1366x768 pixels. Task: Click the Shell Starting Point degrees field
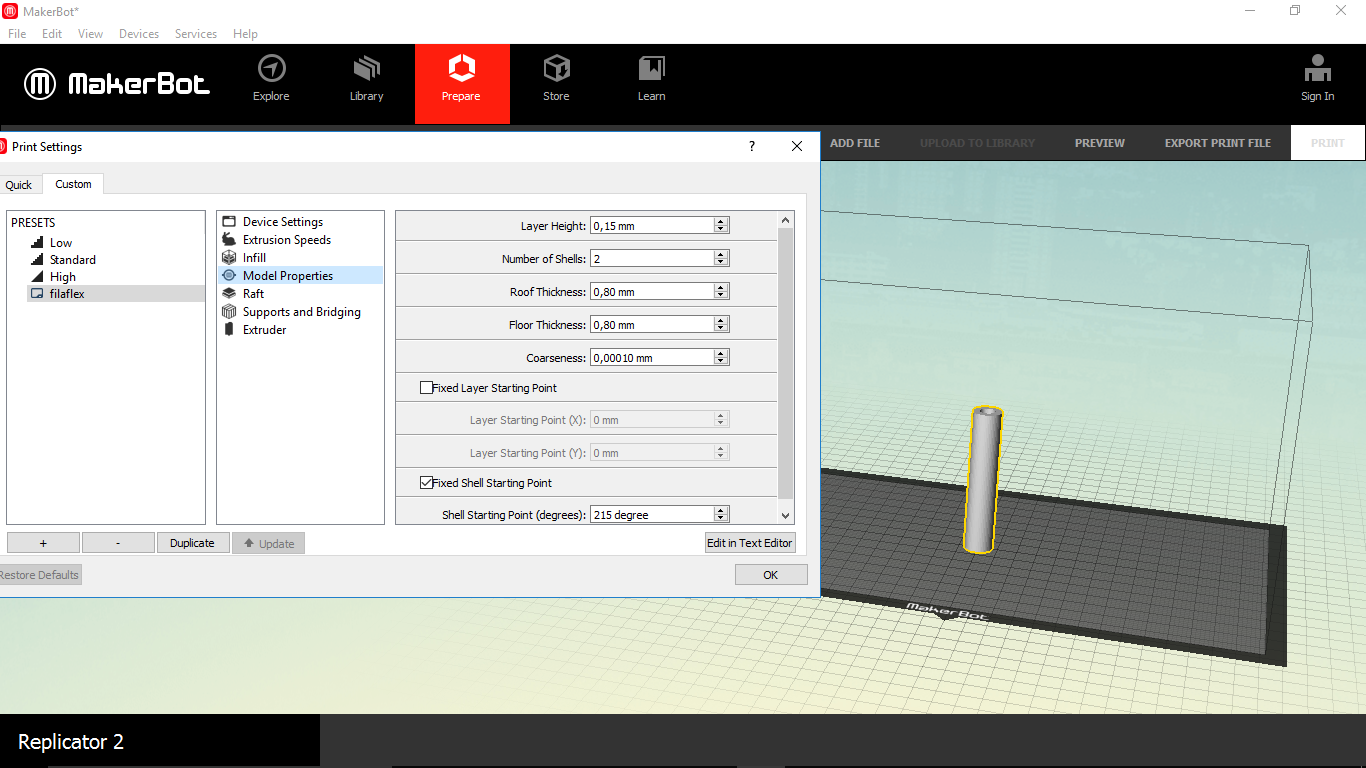(x=652, y=515)
